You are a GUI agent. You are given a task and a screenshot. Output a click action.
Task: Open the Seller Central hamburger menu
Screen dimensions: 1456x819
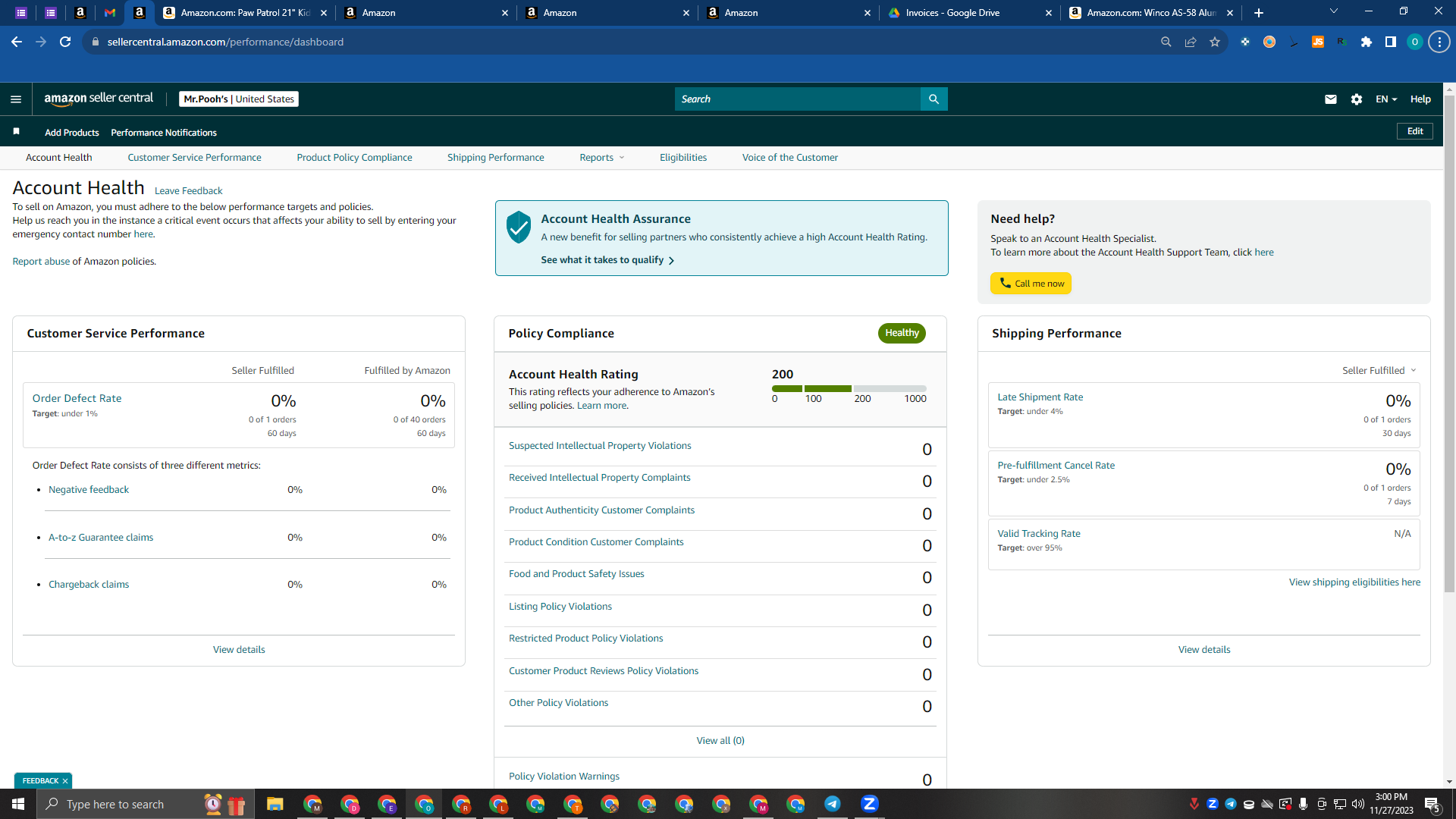point(16,99)
